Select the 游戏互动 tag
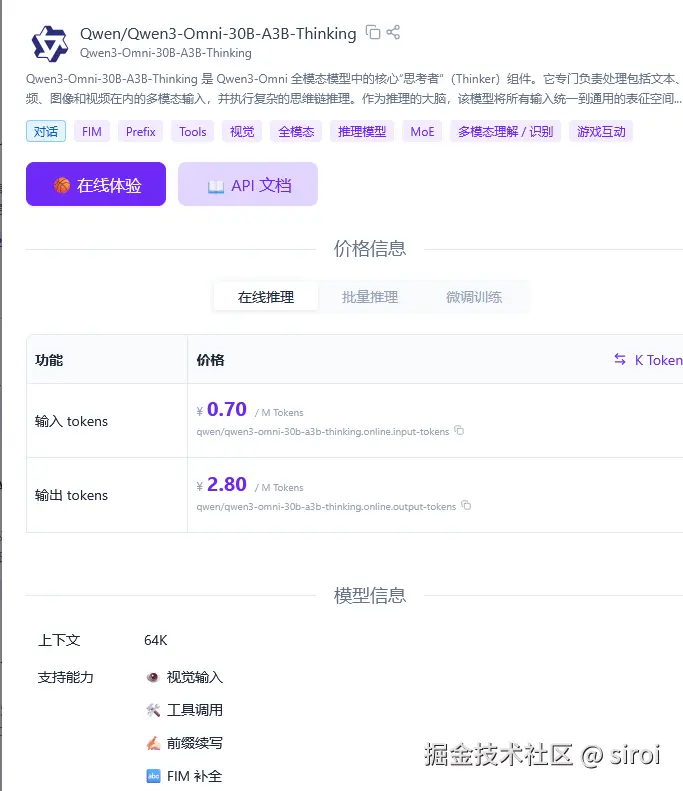Screen dimensions: 683x791 tap(601, 132)
